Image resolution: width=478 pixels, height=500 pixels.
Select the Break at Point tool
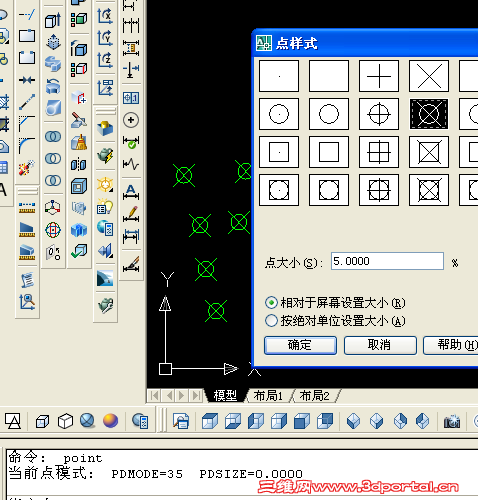(x=27, y=35)
